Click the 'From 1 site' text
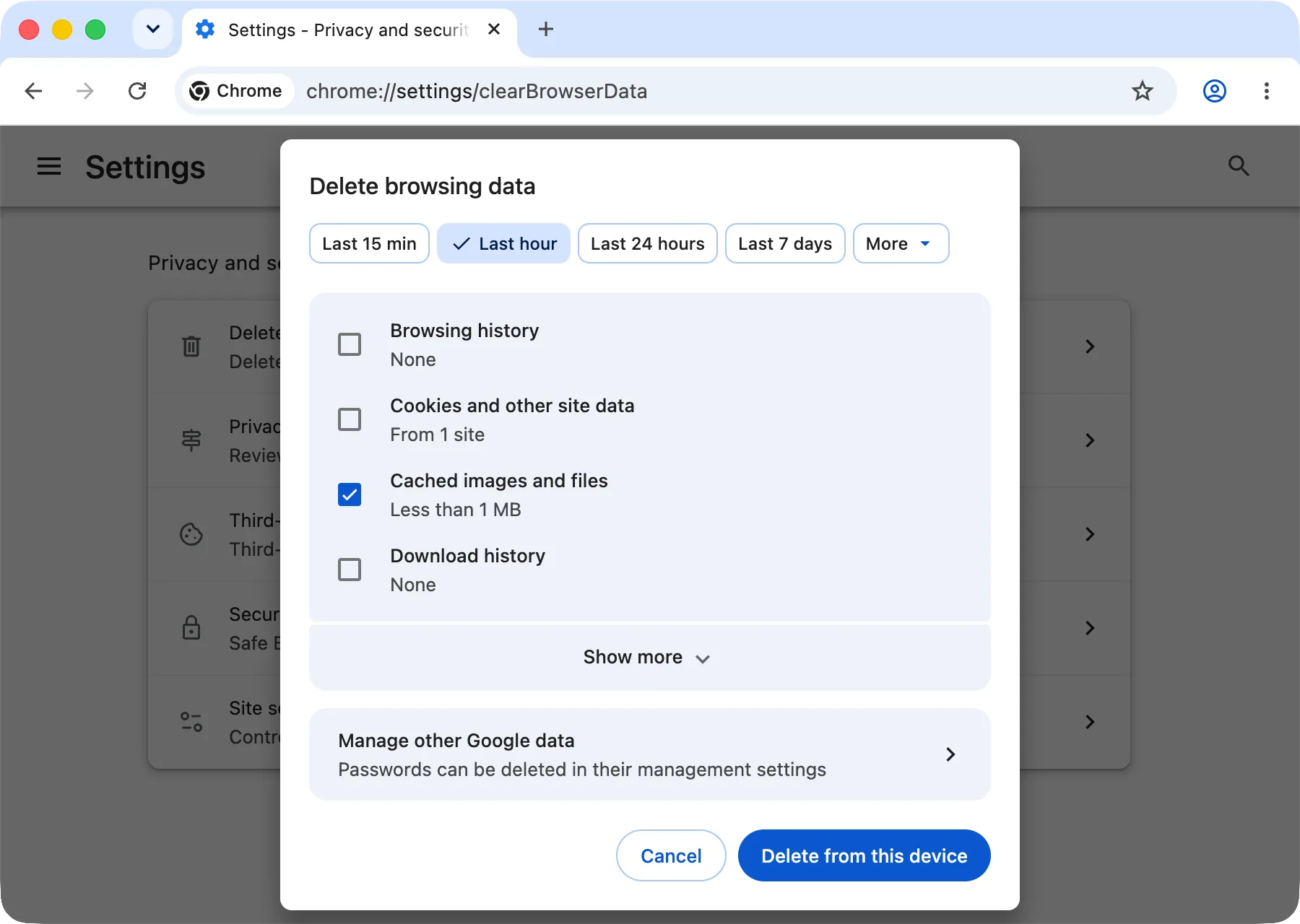 coord(438,435)
